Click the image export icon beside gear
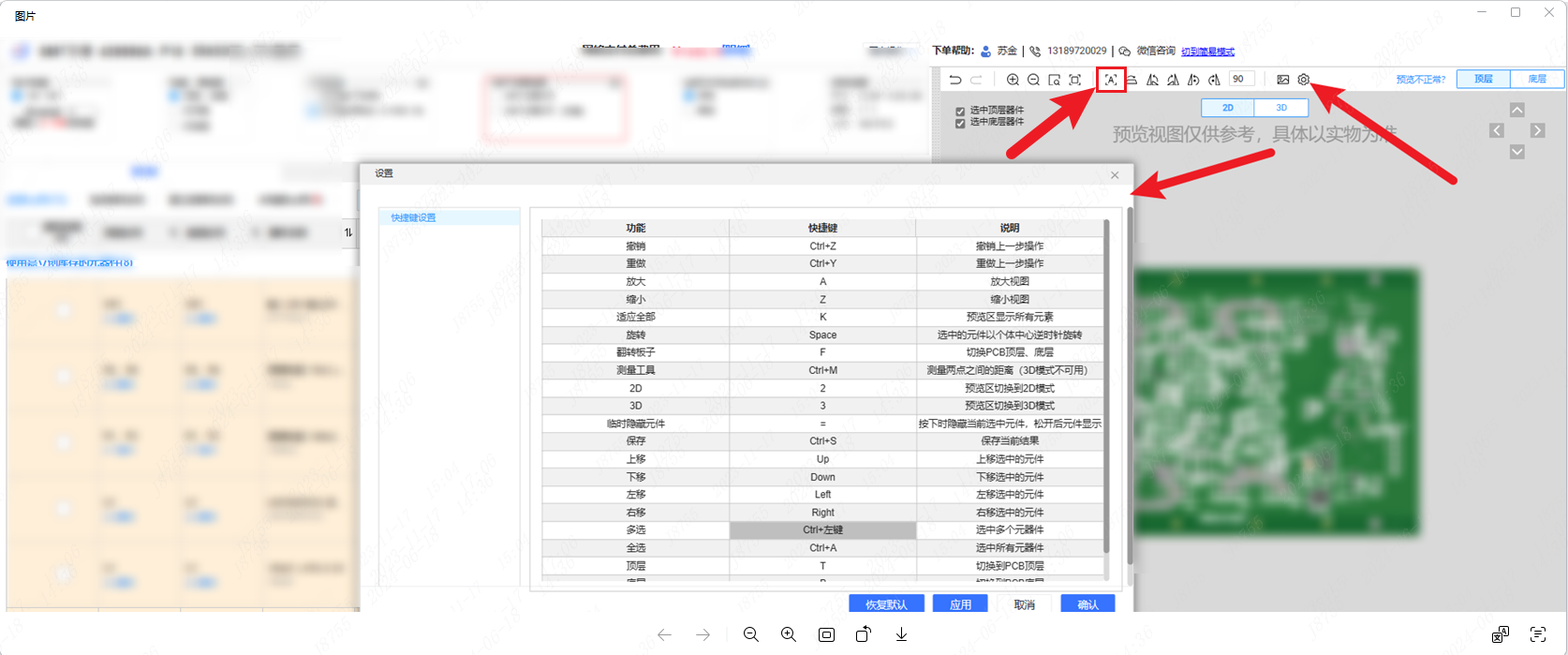Screen dimensions: 1568x655 1282,80
